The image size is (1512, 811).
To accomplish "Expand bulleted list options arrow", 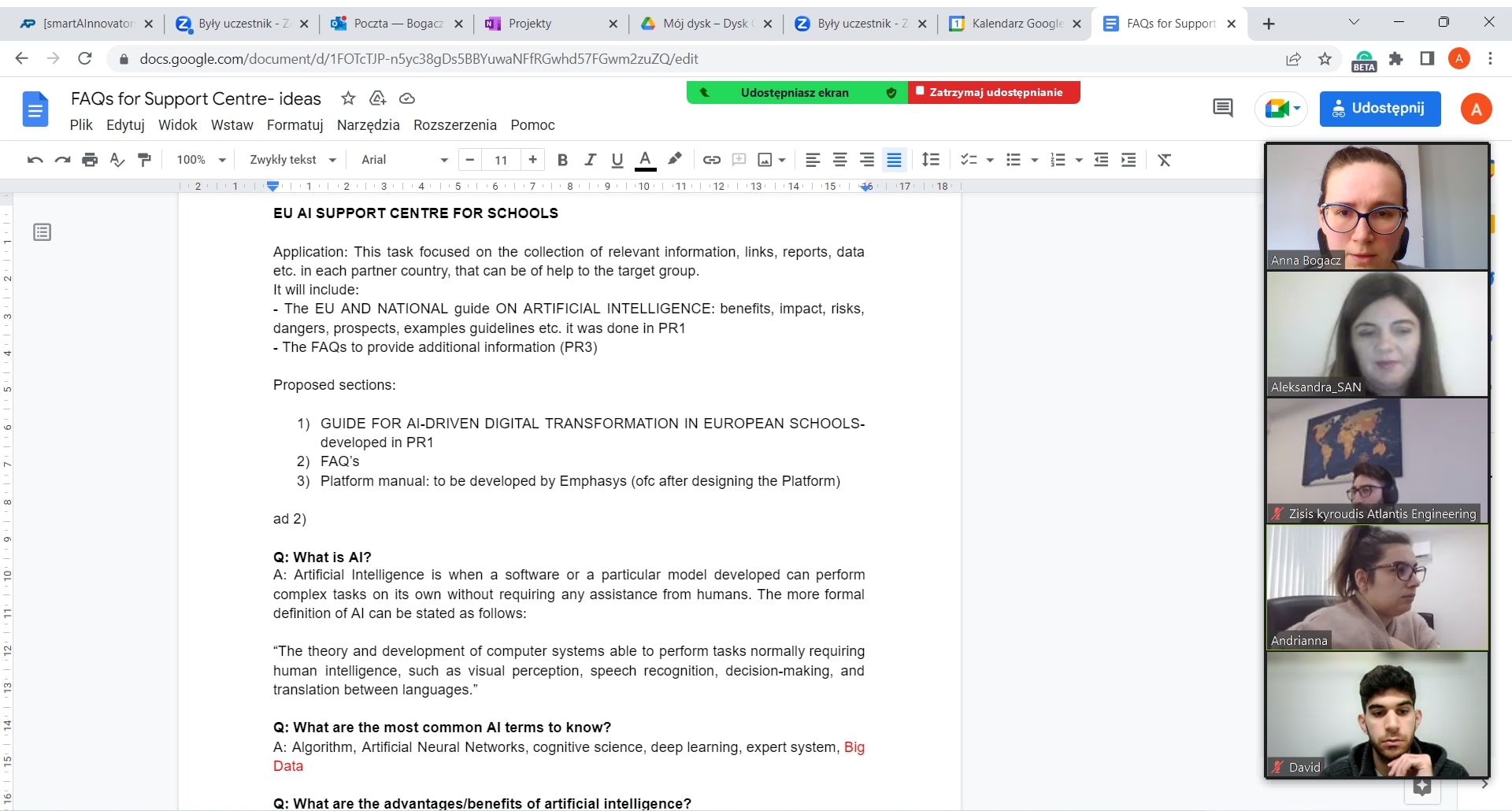I will 1035,160.
